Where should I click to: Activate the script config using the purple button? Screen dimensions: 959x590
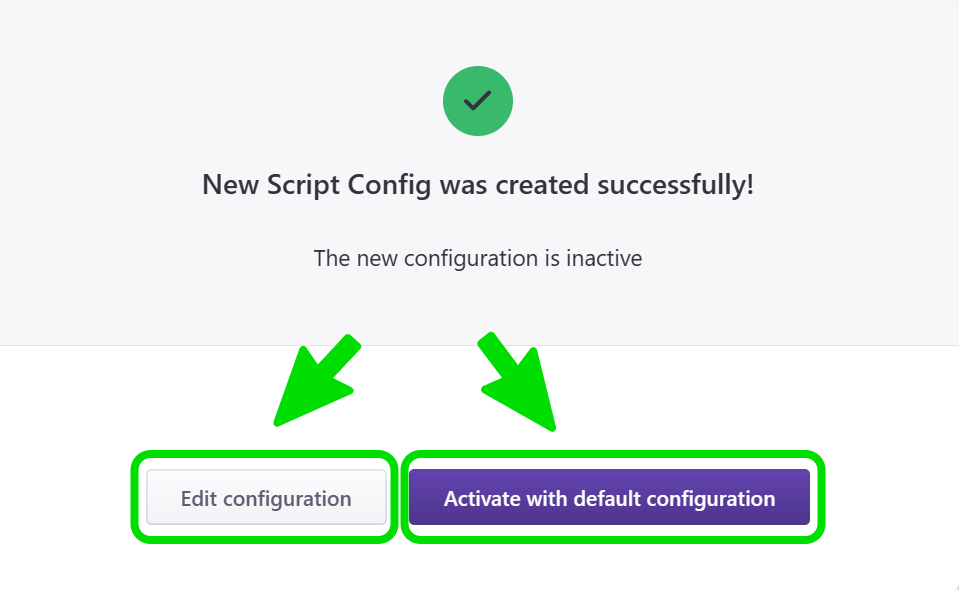[609, 498]
